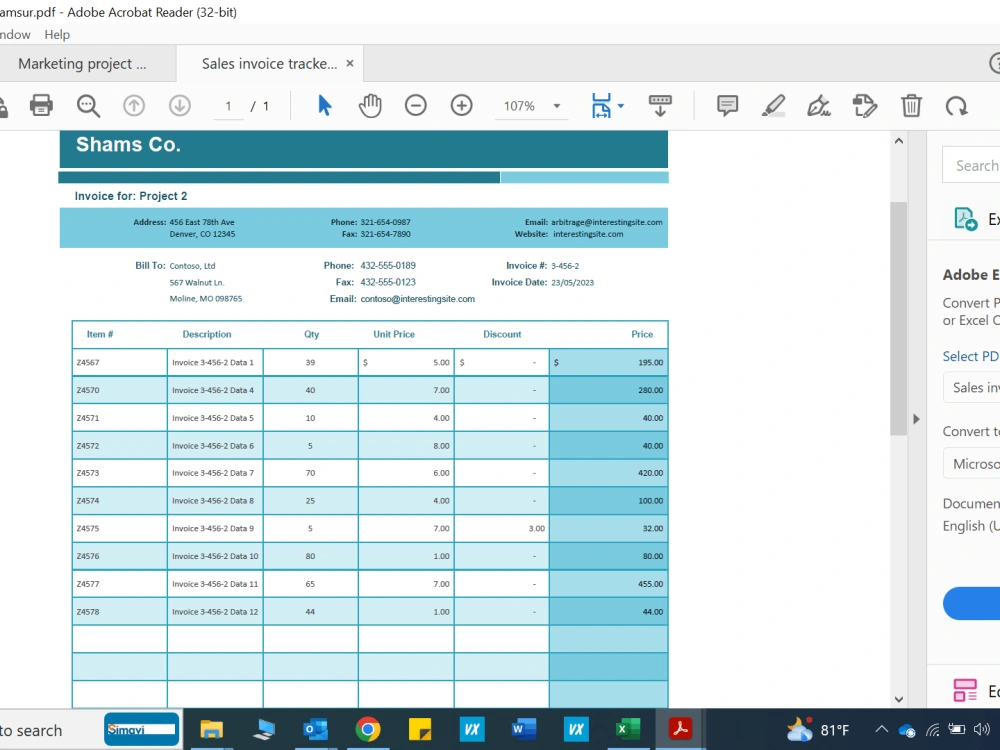Expand the page fit options dropdown arrow
The image size is (1000, 750).
tap(620, 105)
